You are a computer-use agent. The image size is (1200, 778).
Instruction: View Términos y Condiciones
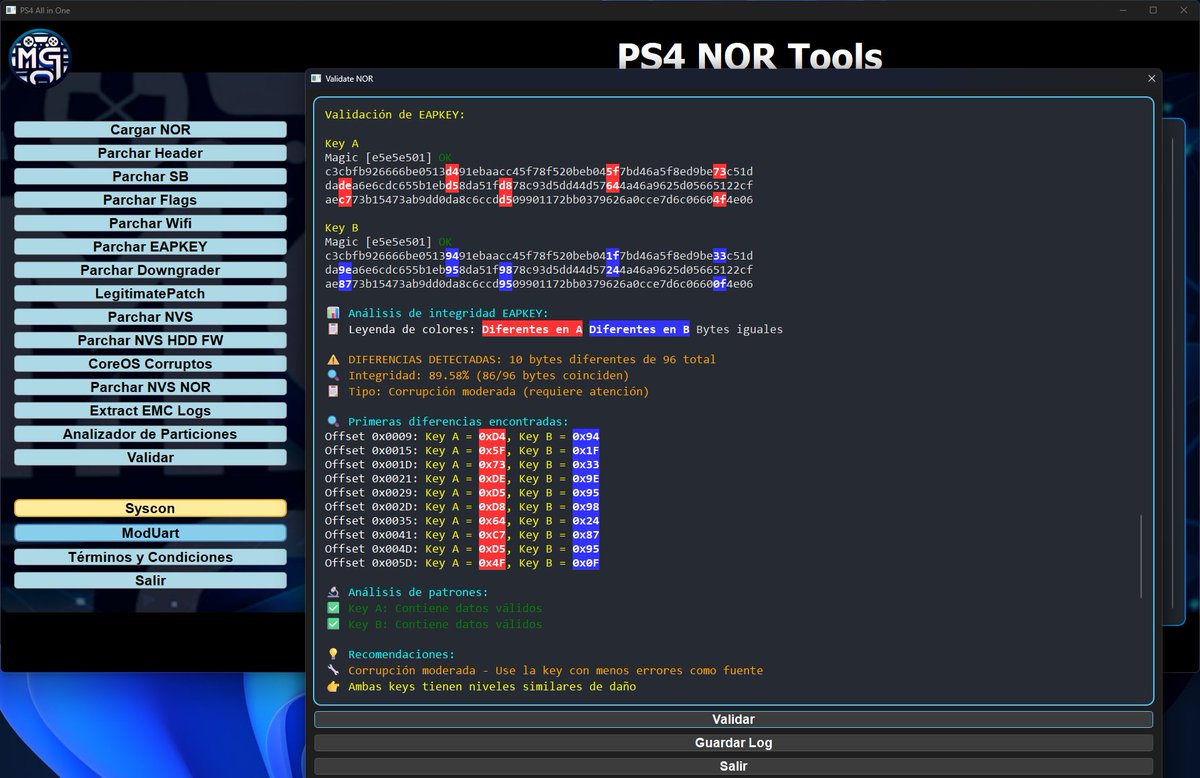pyautogui.click(x=150, y=557)
